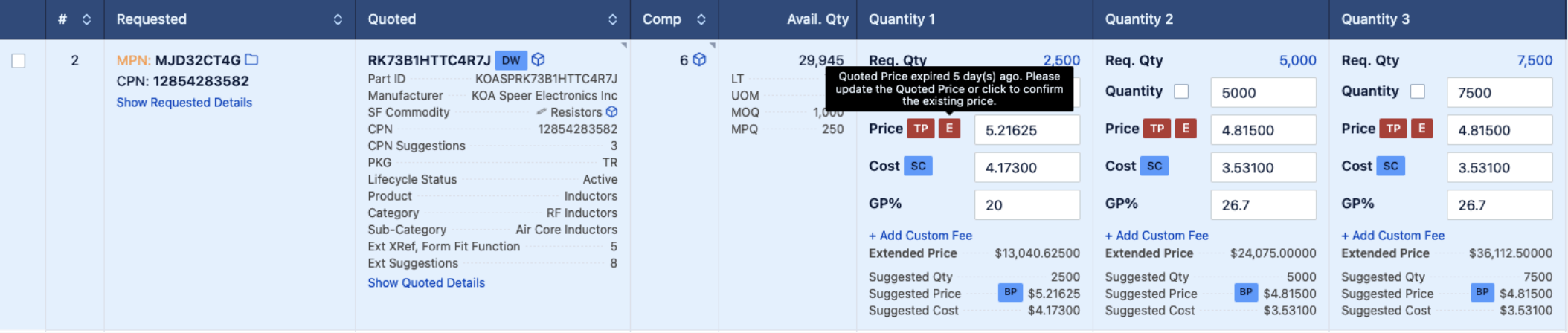Select the checkbox for row 2
This screenshot has width=1568, height=333.
pos(19,61)
